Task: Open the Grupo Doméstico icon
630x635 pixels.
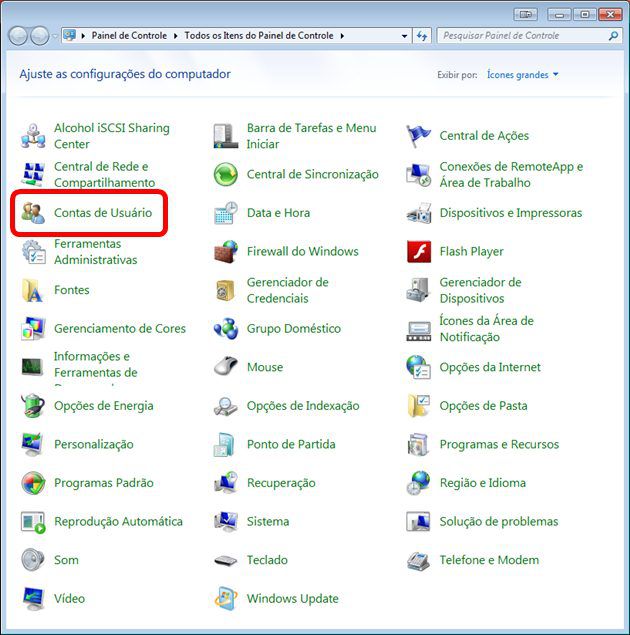Action: 226,329
